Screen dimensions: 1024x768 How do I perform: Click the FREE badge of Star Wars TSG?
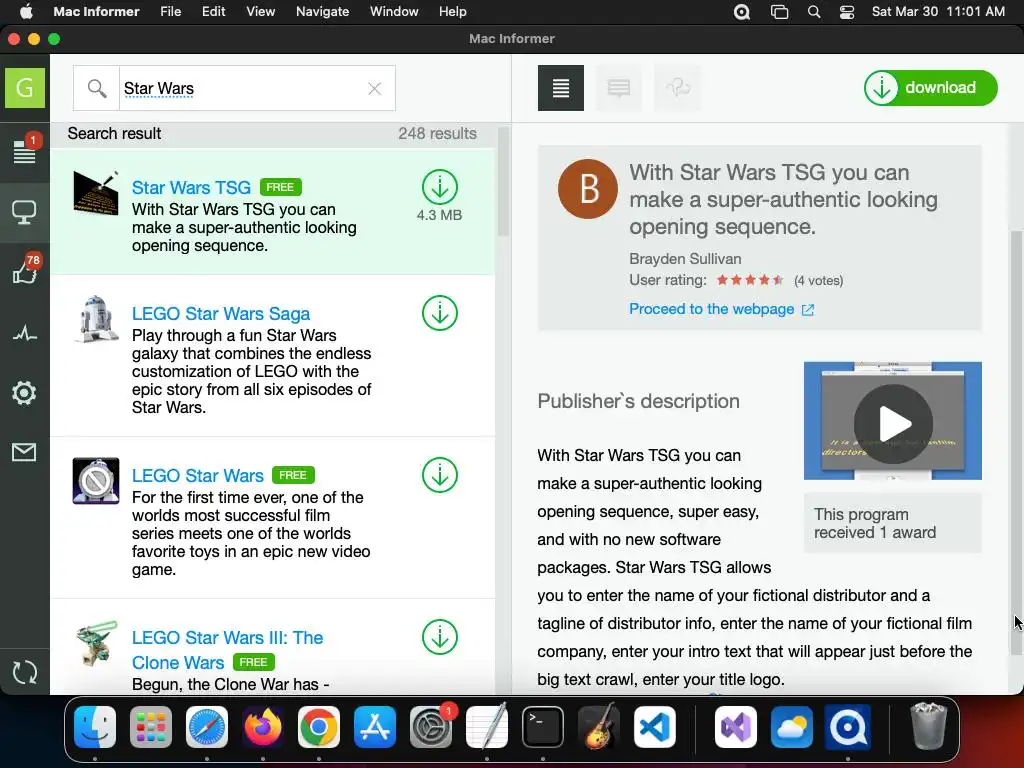[x=281, y=187]
